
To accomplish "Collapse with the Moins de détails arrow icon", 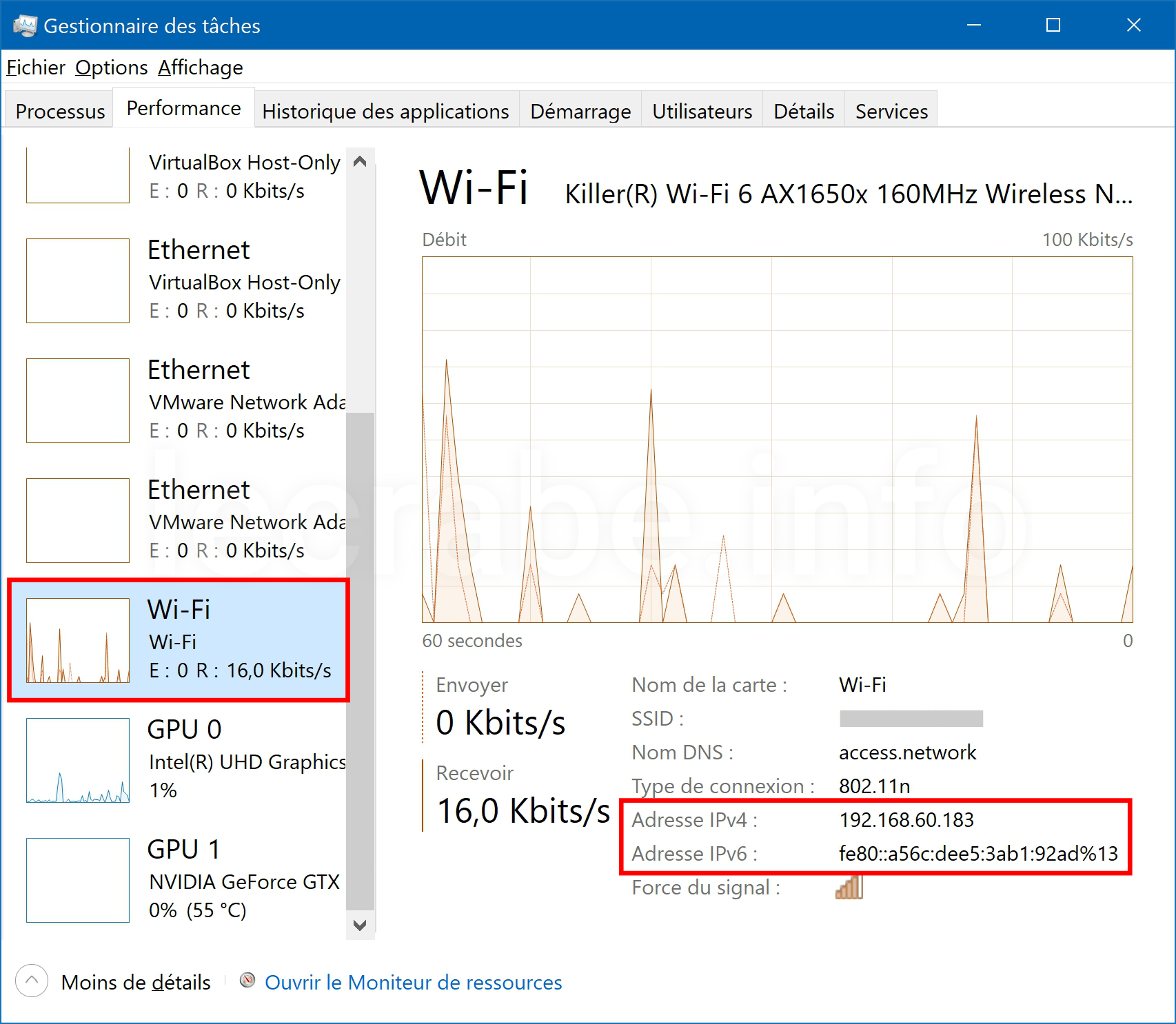I will 32,981.
